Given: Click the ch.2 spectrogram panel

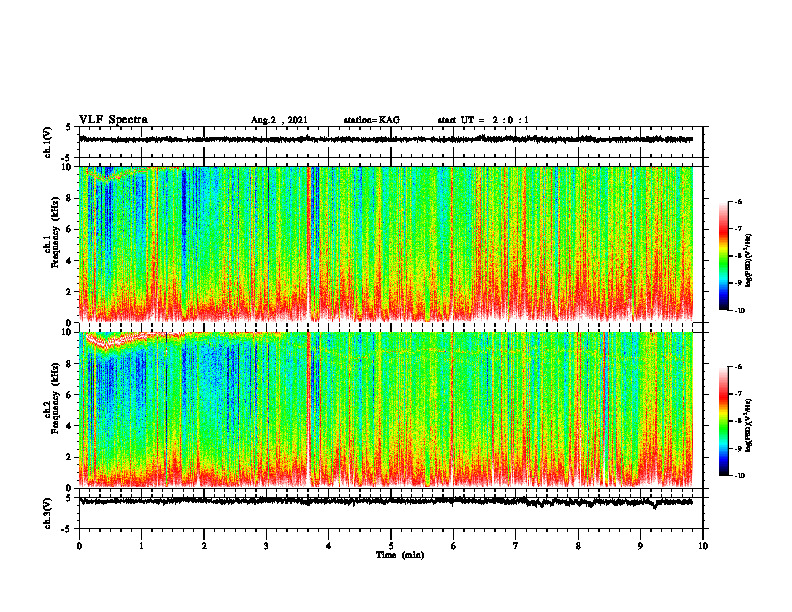Looking at the screenshot, I should (x=385, y=410).
